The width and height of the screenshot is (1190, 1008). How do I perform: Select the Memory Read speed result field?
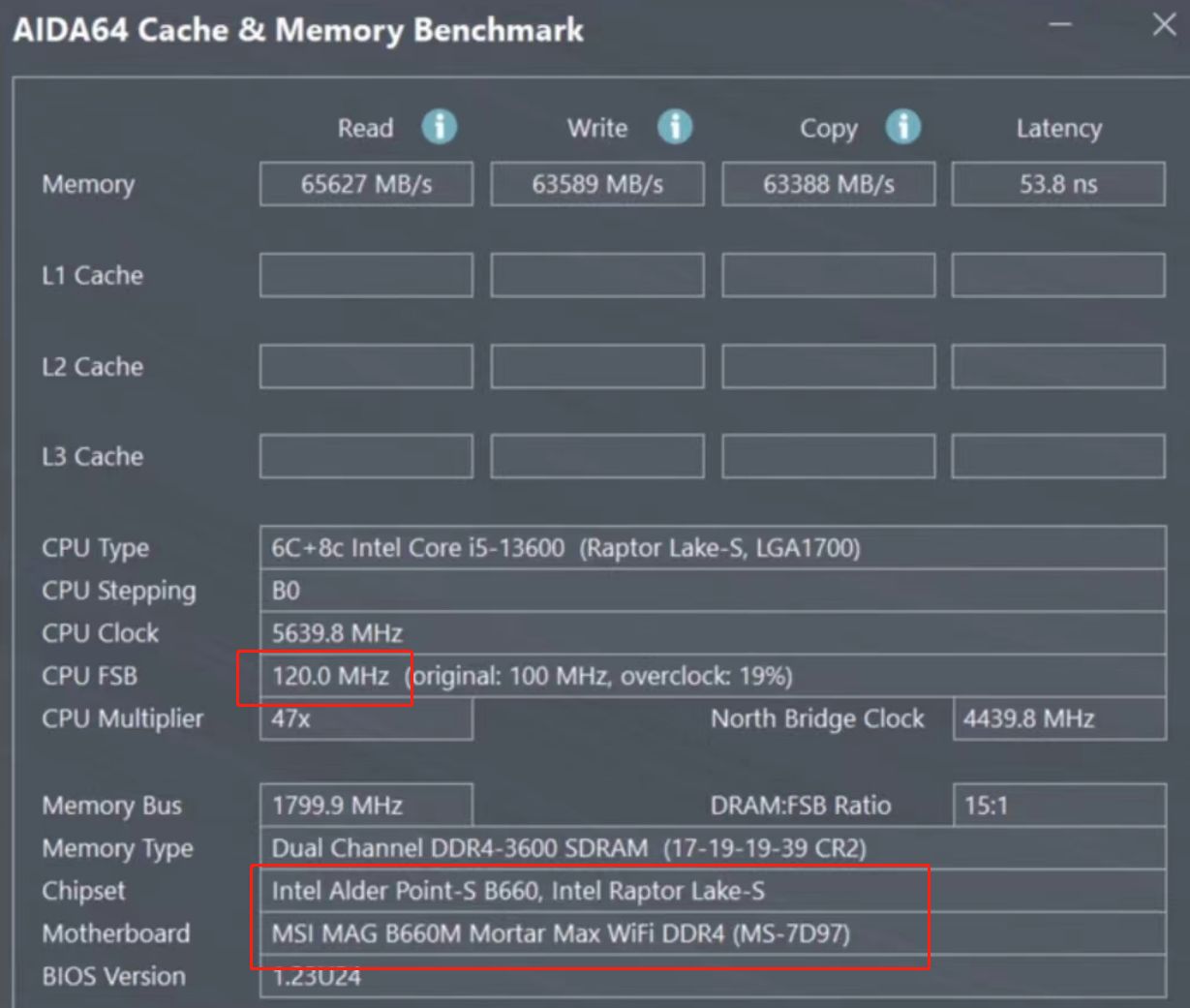click(x=366, y=184)
